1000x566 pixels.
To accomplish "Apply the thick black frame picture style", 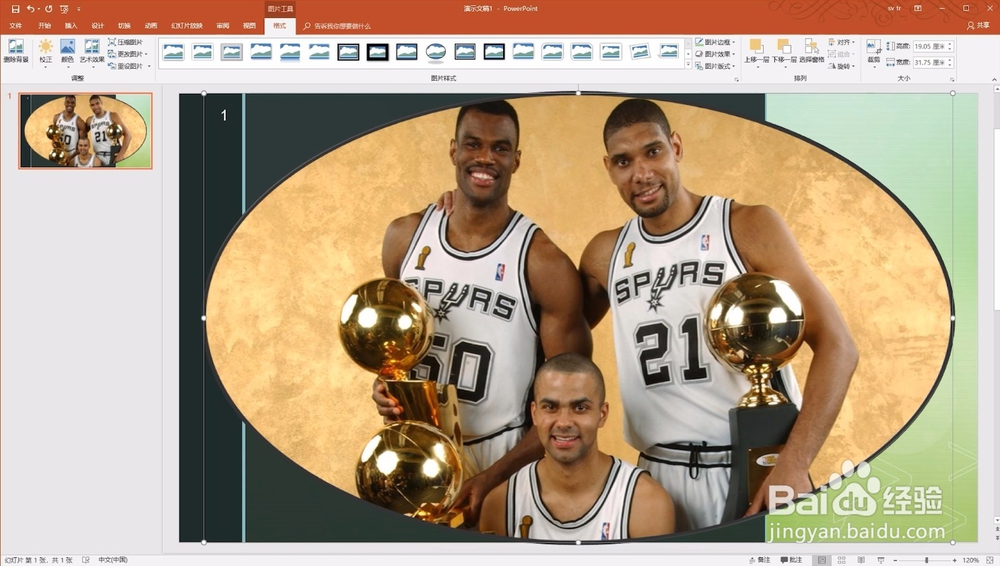I will (x=378, y=52).
